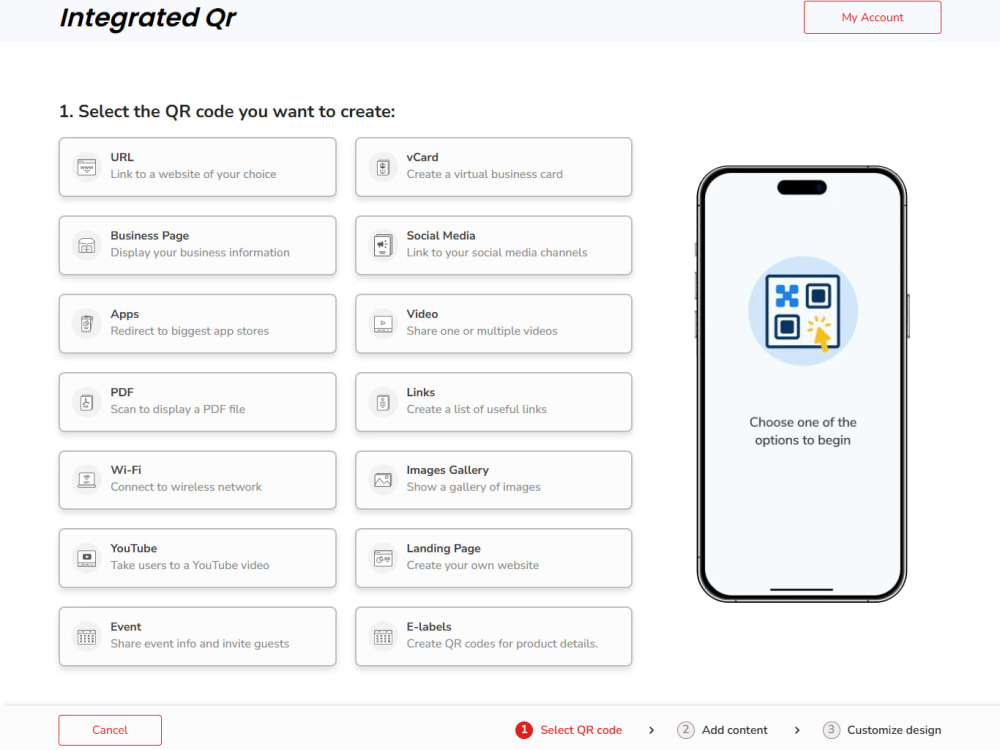Click the YouTube play icon
This screenshot has width=1000, height=750.
point(87,559)
